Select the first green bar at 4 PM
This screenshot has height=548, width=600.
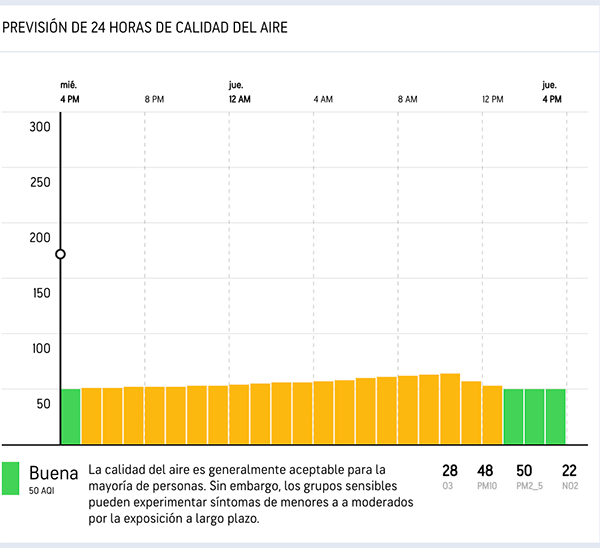tap(70, 416)
